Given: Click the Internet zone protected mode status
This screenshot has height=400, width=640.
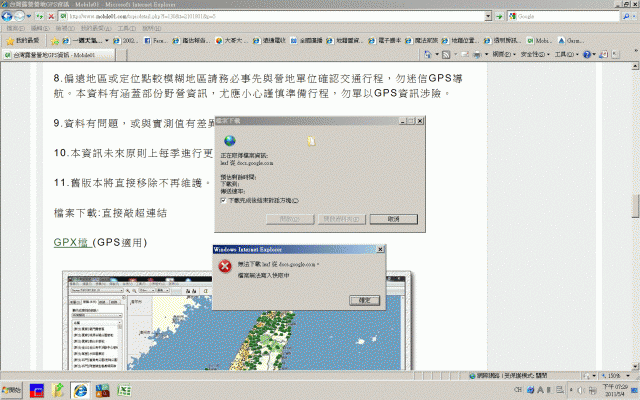Looking at the screenshot, I should coord(508,376).
